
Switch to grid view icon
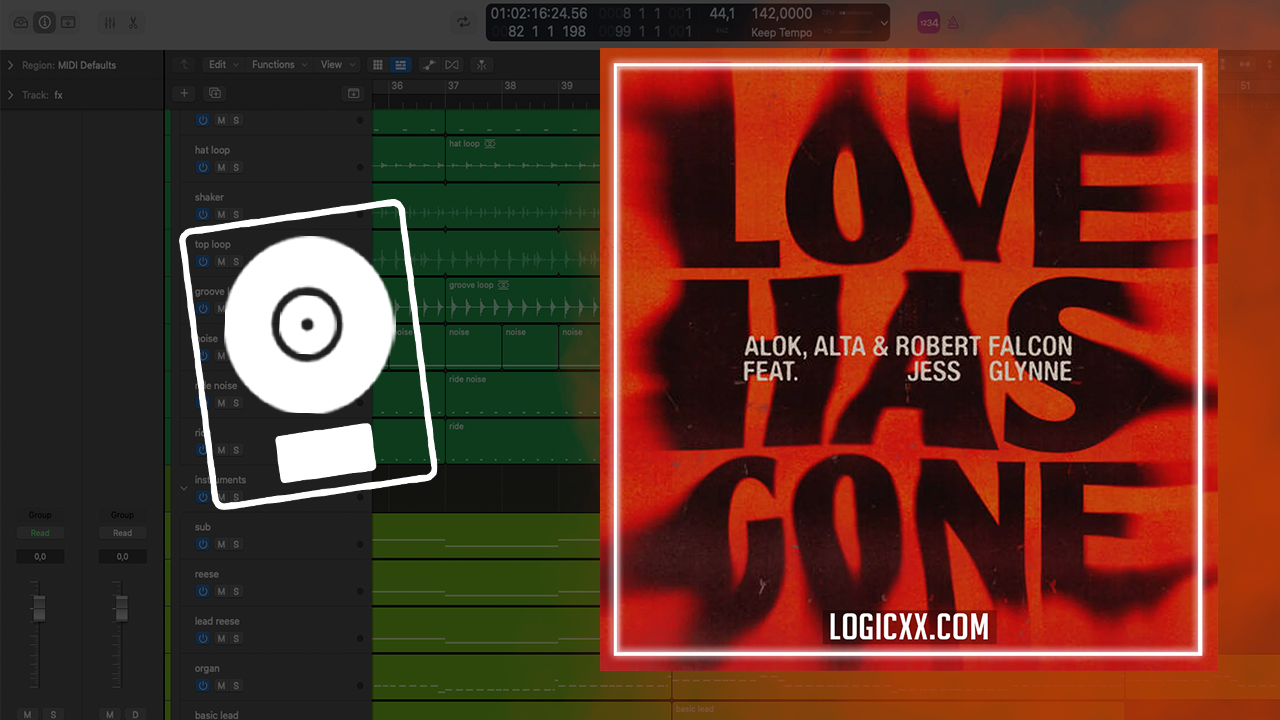[378, 65]
